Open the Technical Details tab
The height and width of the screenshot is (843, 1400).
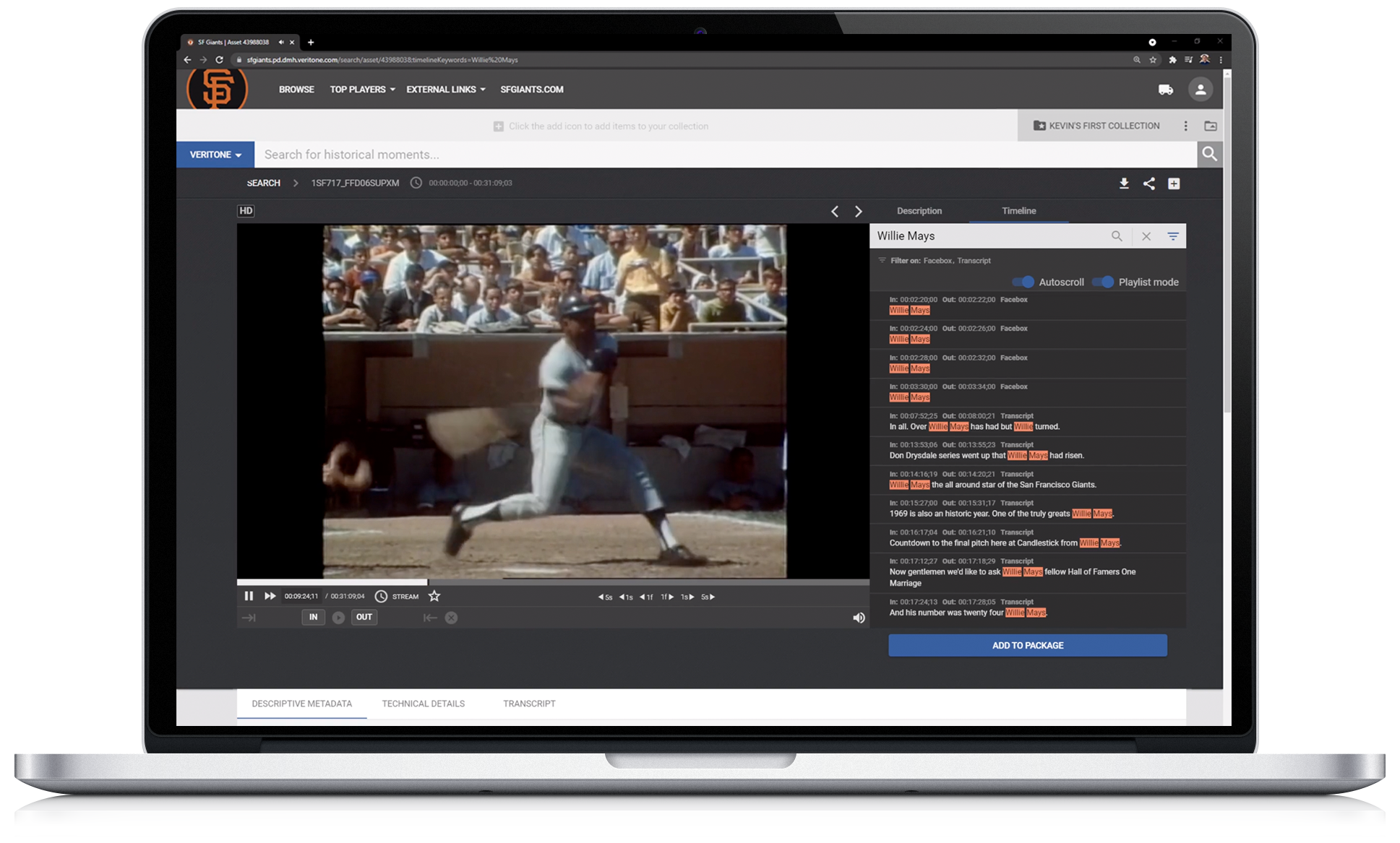(423, 704)
